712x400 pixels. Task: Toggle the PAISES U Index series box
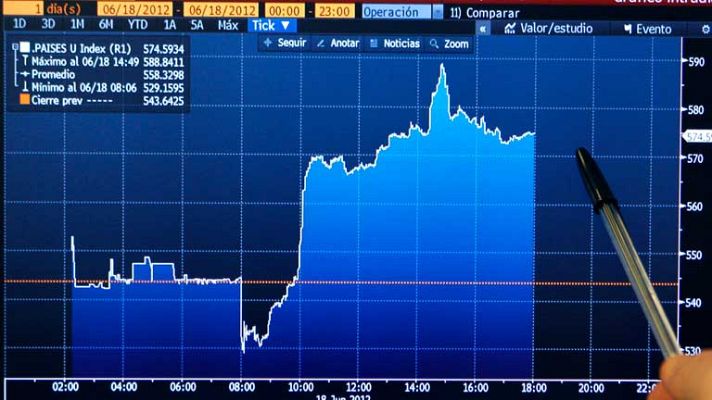(24, 47)
